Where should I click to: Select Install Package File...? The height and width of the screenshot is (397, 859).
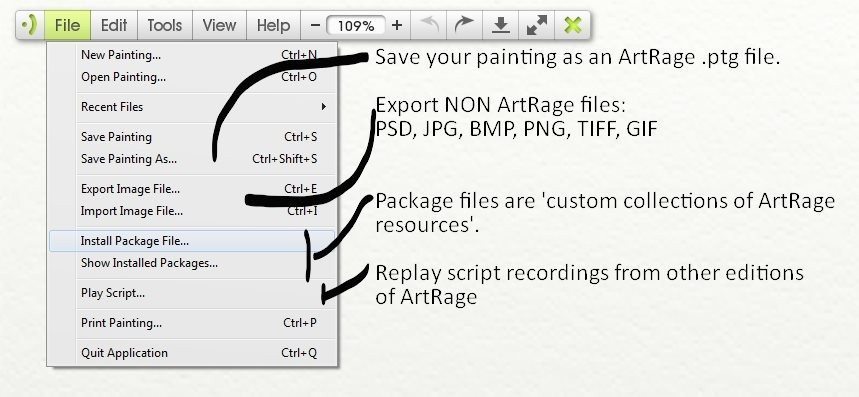point(192,241)
